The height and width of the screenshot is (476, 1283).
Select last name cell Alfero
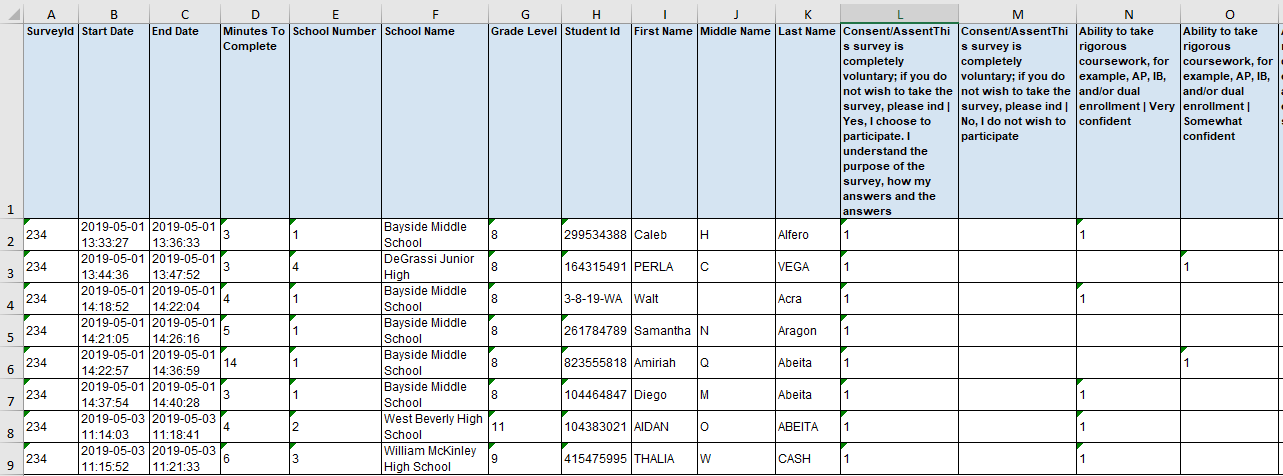pyautogui.click(x=808, y=235)
